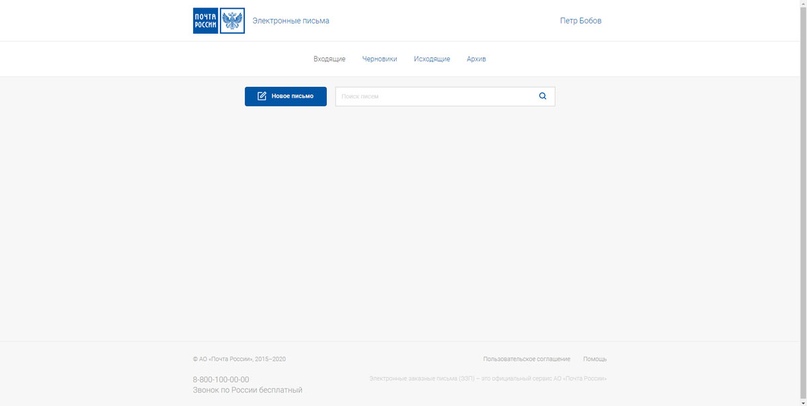Click the Электронные письма header title

pyautogui.click(x=290, y=21)
